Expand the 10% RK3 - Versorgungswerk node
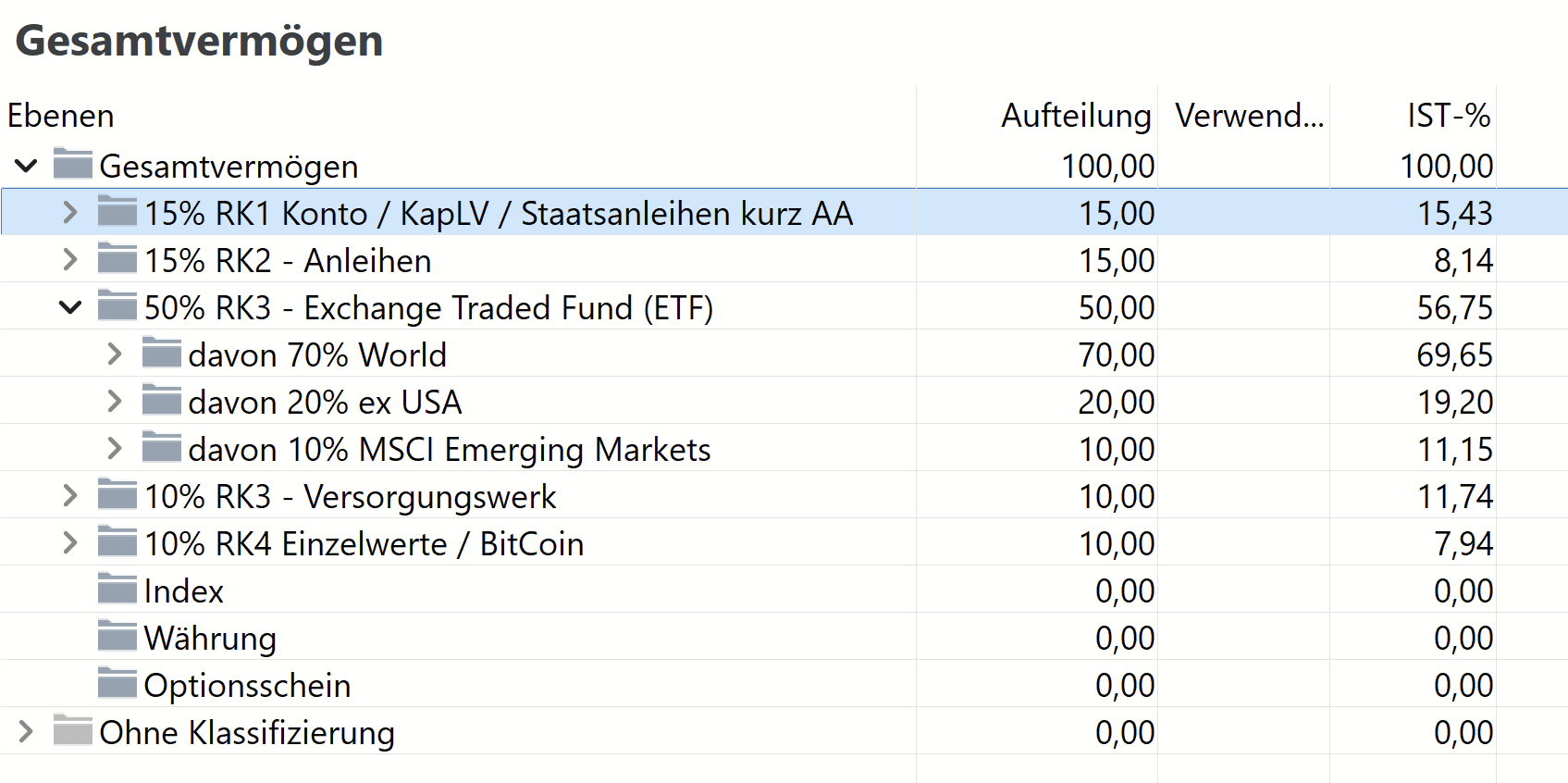The height and width of the screenshot is (783, 1568). [70, 496]
